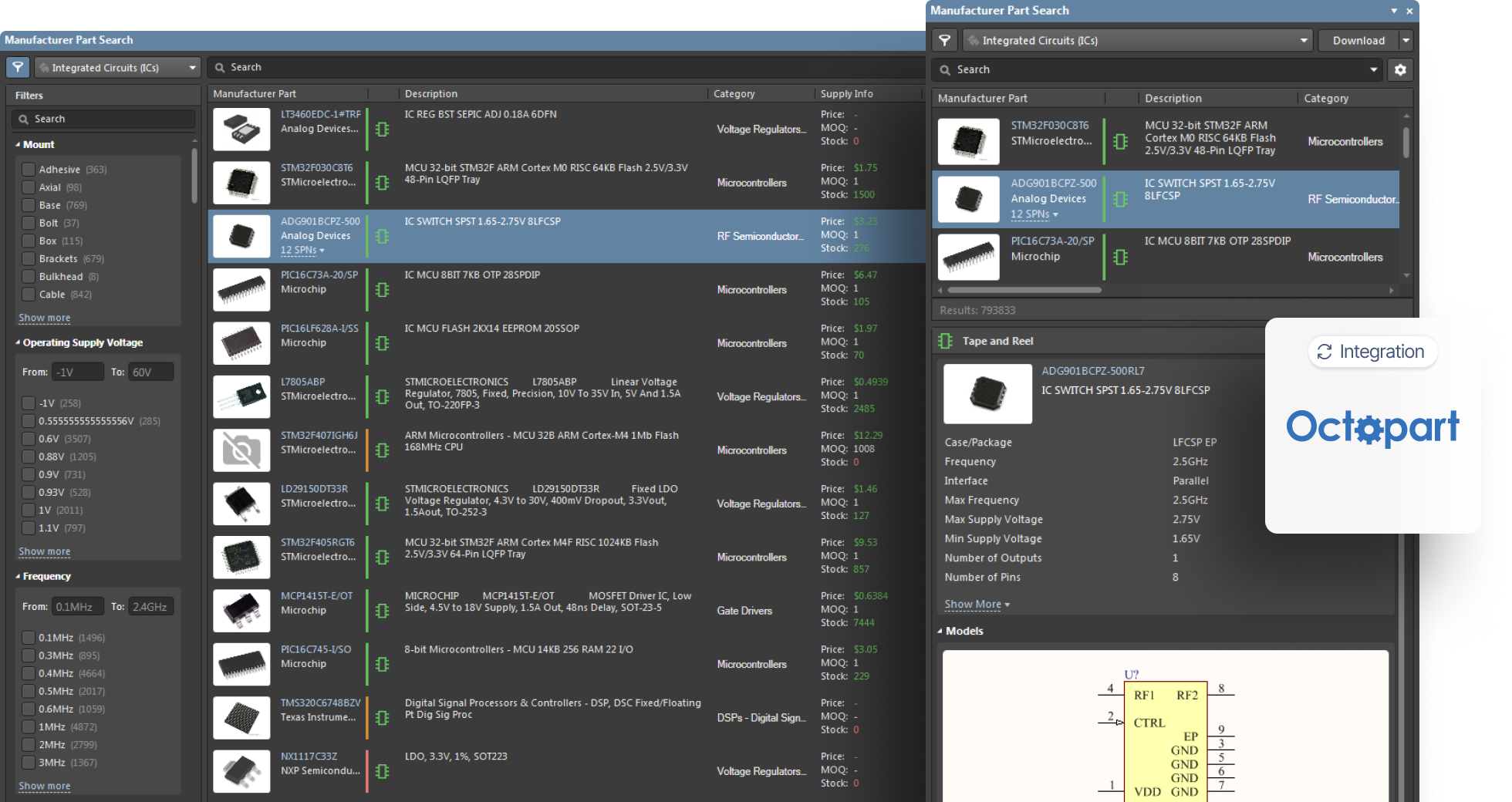Click component icon for PIC16C73A-20/SP in left list
The image size is (1512, 802).
tap(382, 290)
